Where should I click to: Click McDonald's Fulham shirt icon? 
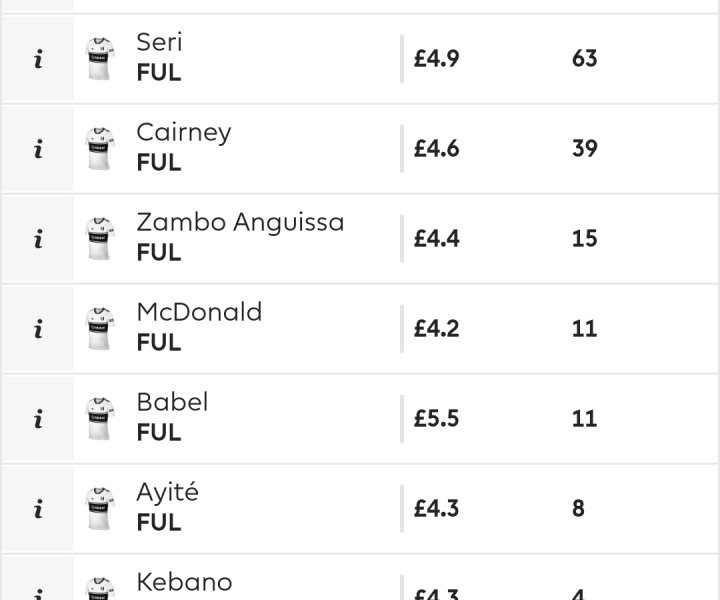100,329
